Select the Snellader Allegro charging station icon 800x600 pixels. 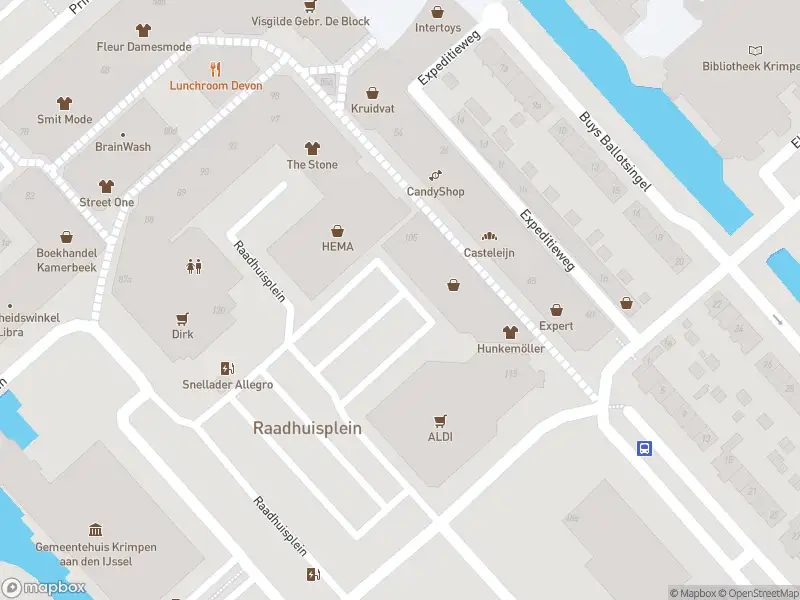228,368
